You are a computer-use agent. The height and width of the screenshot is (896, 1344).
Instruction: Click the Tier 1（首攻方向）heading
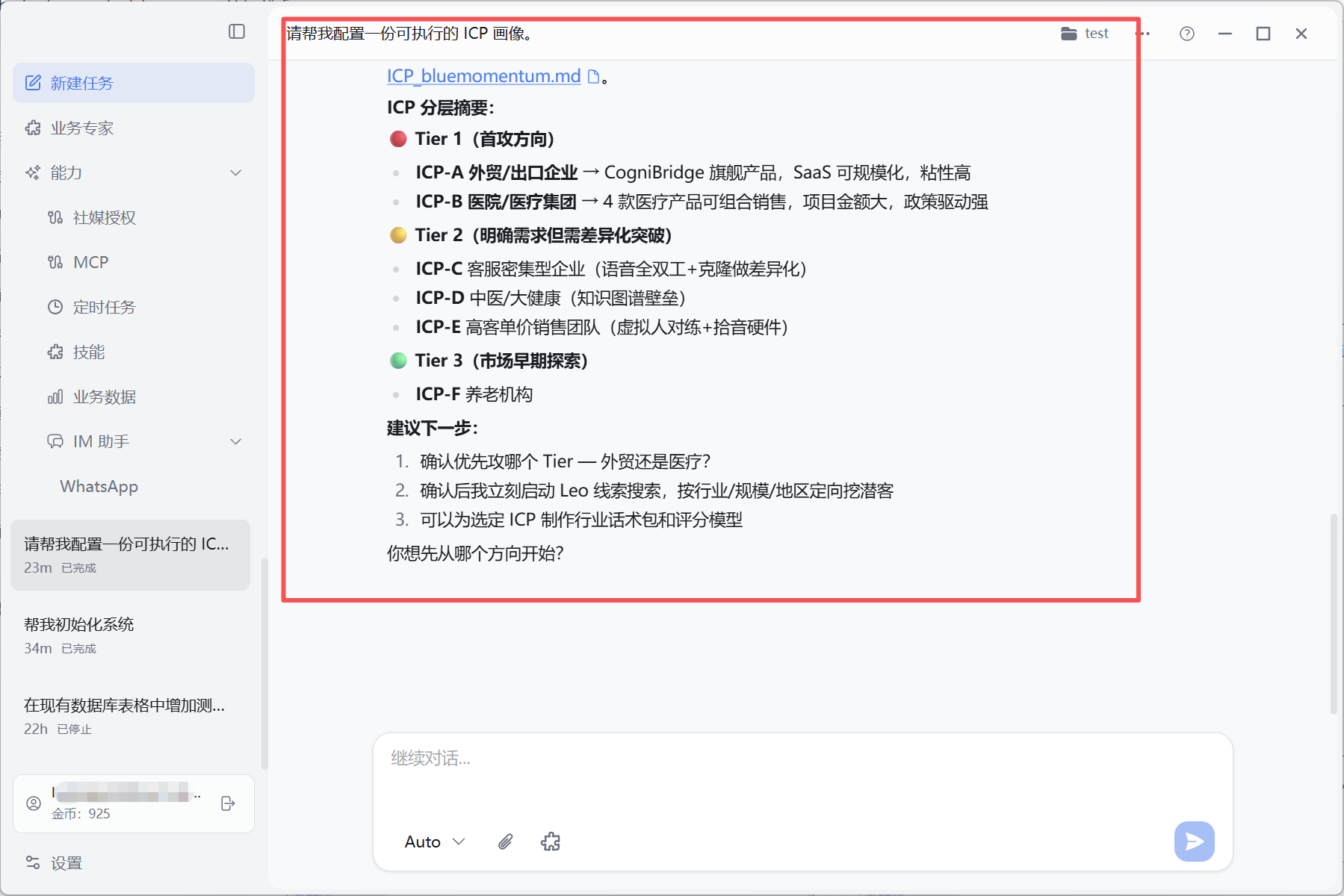(484, 139)
